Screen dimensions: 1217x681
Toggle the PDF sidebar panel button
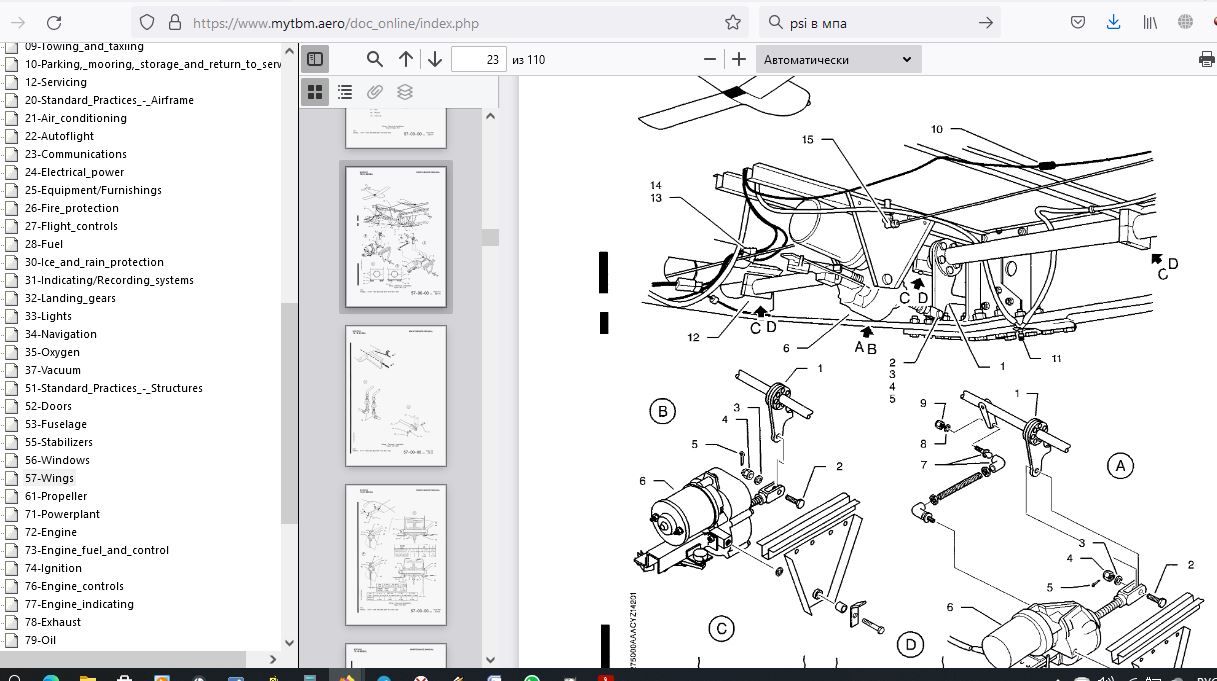(315, 59)
